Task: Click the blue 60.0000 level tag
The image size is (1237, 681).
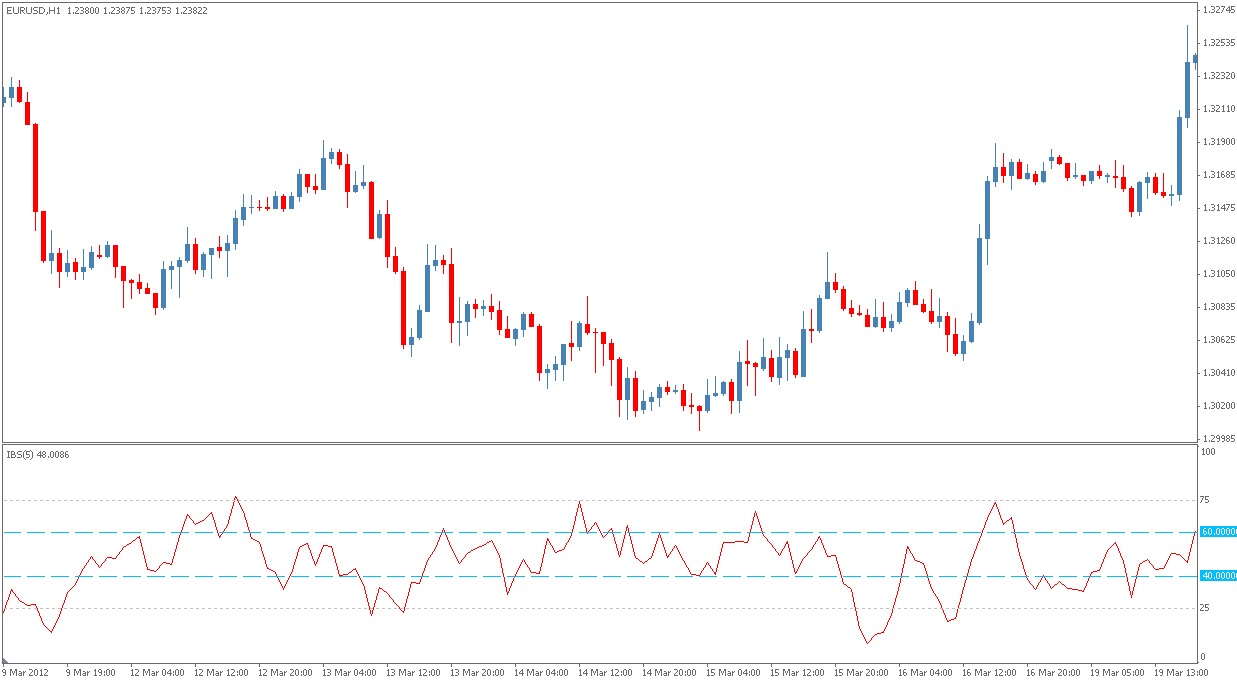Action: (x=1219, y=532)
